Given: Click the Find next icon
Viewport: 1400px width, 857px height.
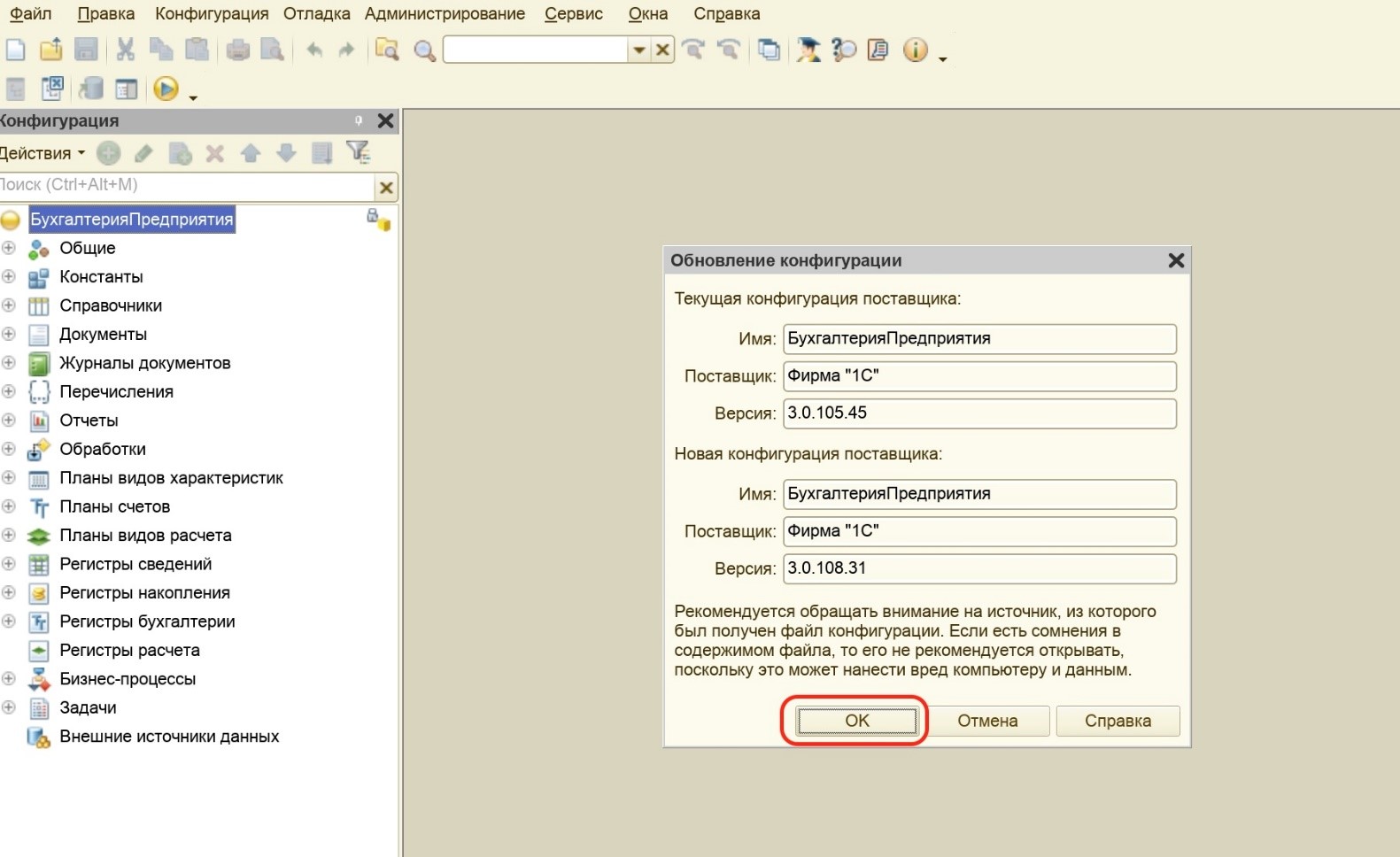Looking at the screenshot, I should tap(693, 50).
